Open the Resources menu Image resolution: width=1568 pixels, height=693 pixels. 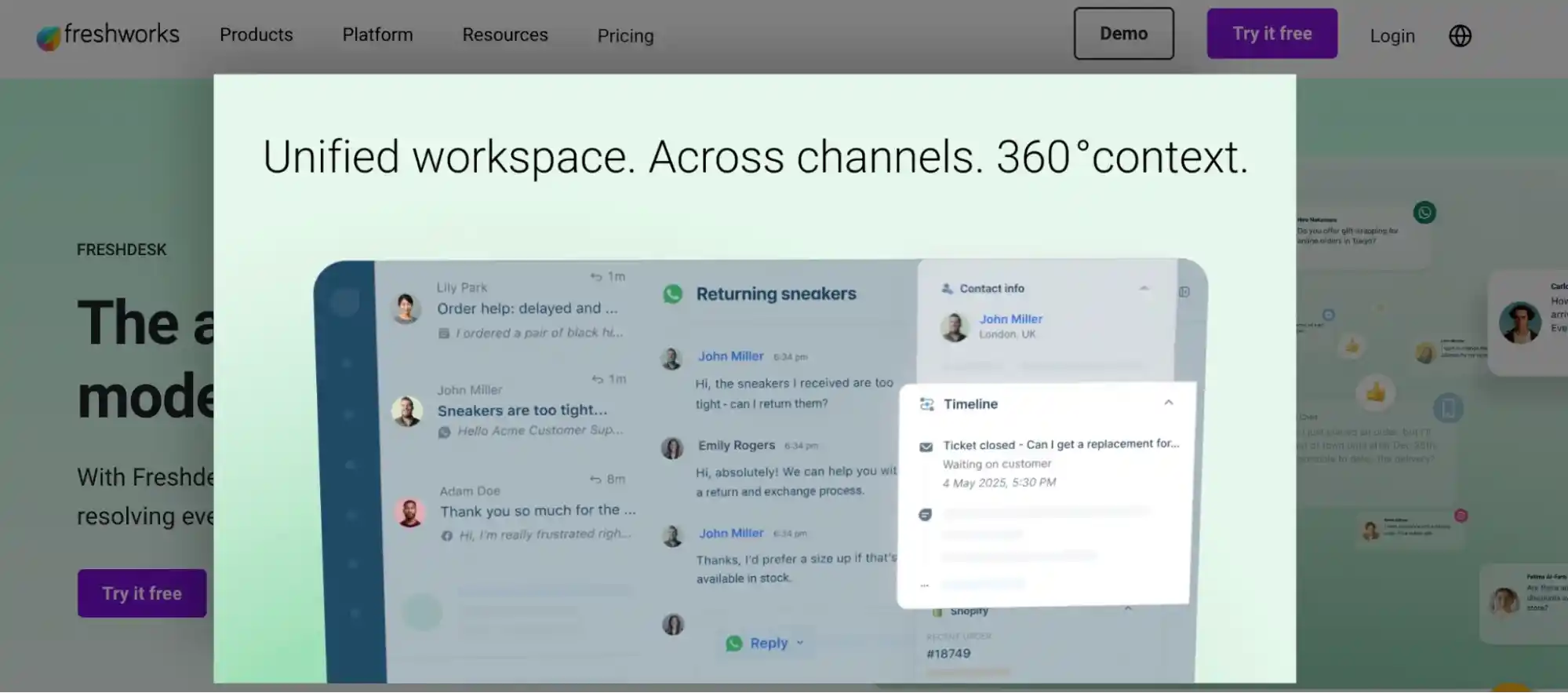point(505,35)
